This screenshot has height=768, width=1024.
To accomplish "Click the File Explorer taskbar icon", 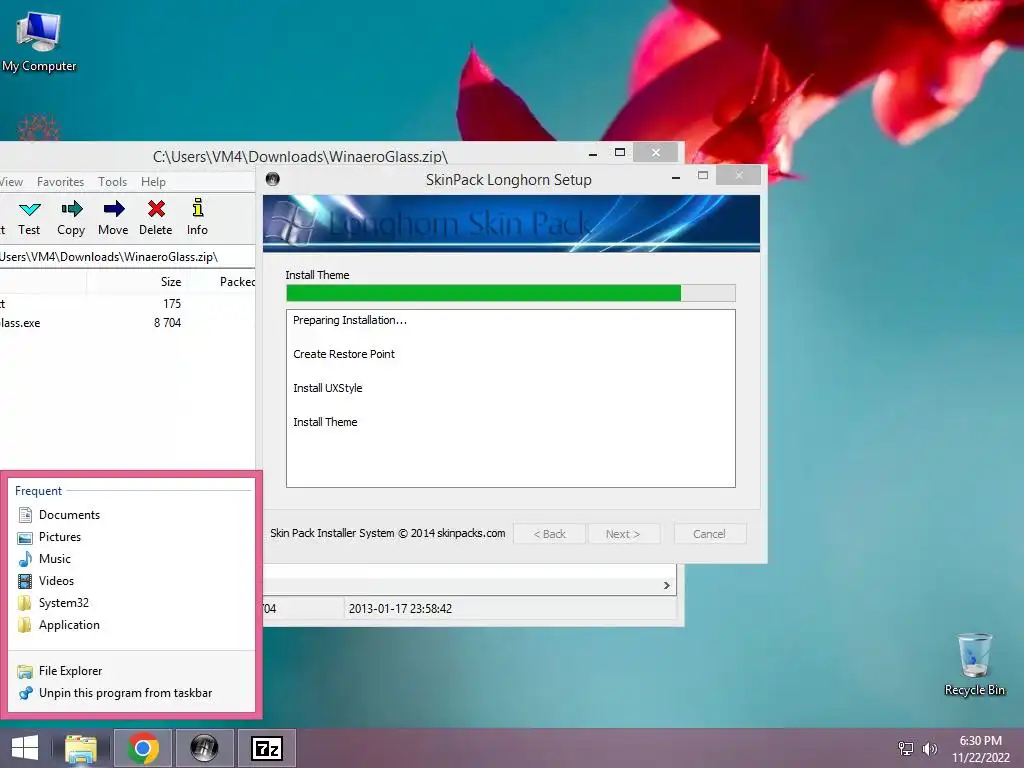I will [81, 748].
